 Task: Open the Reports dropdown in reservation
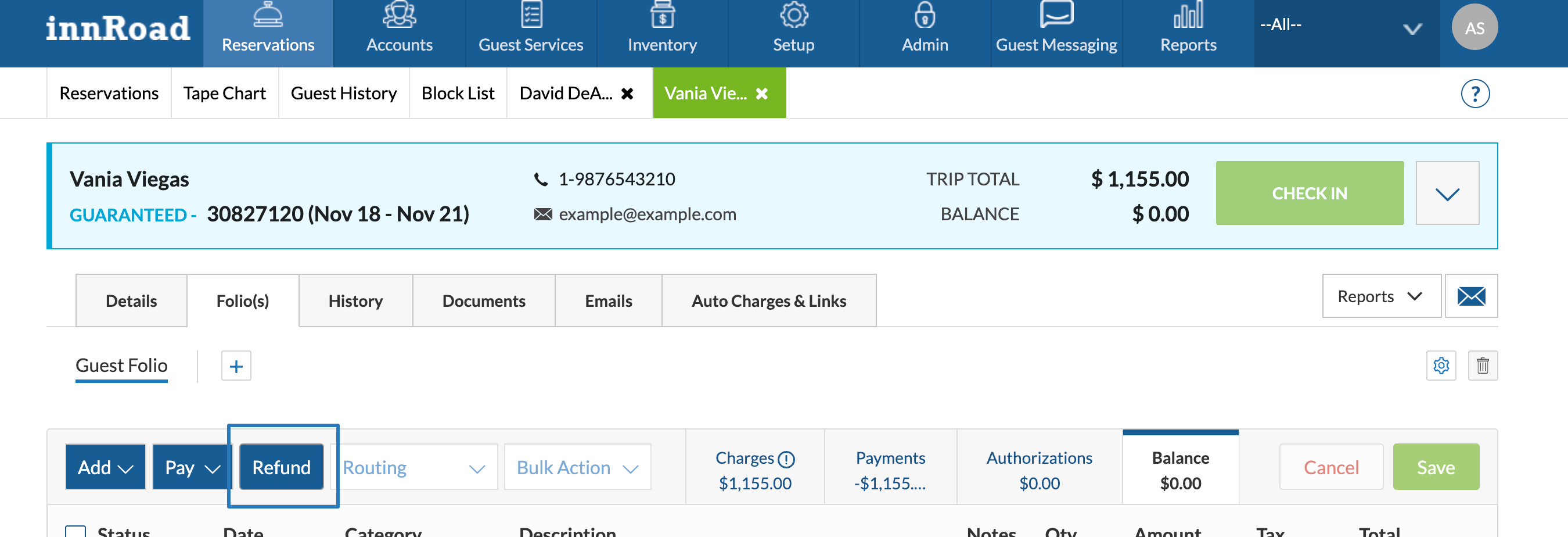[x=1381, y=296]
